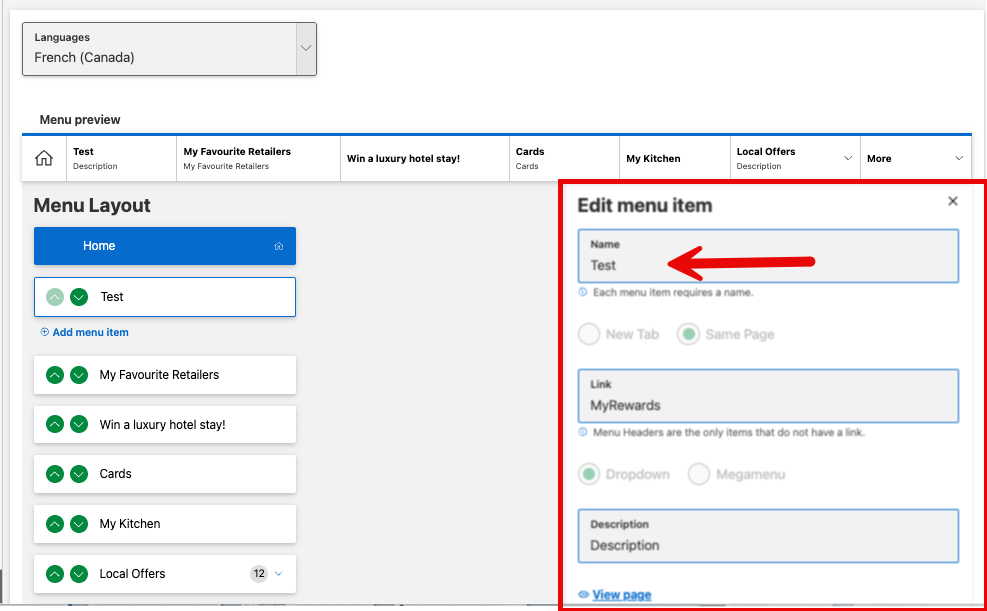Click the house icon on Home row

coord(279,246)
